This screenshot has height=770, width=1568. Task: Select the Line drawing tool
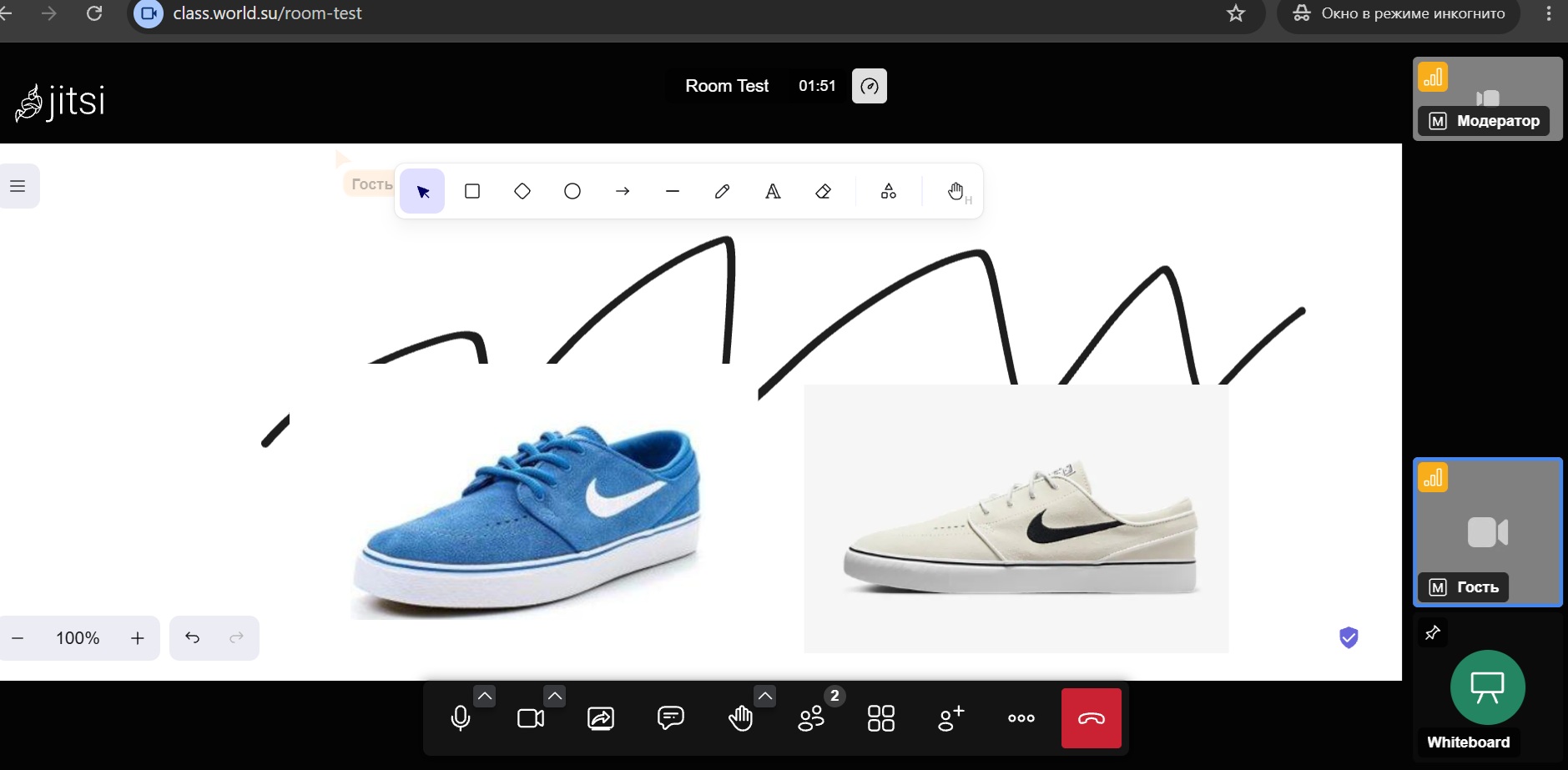pos(673,192)
